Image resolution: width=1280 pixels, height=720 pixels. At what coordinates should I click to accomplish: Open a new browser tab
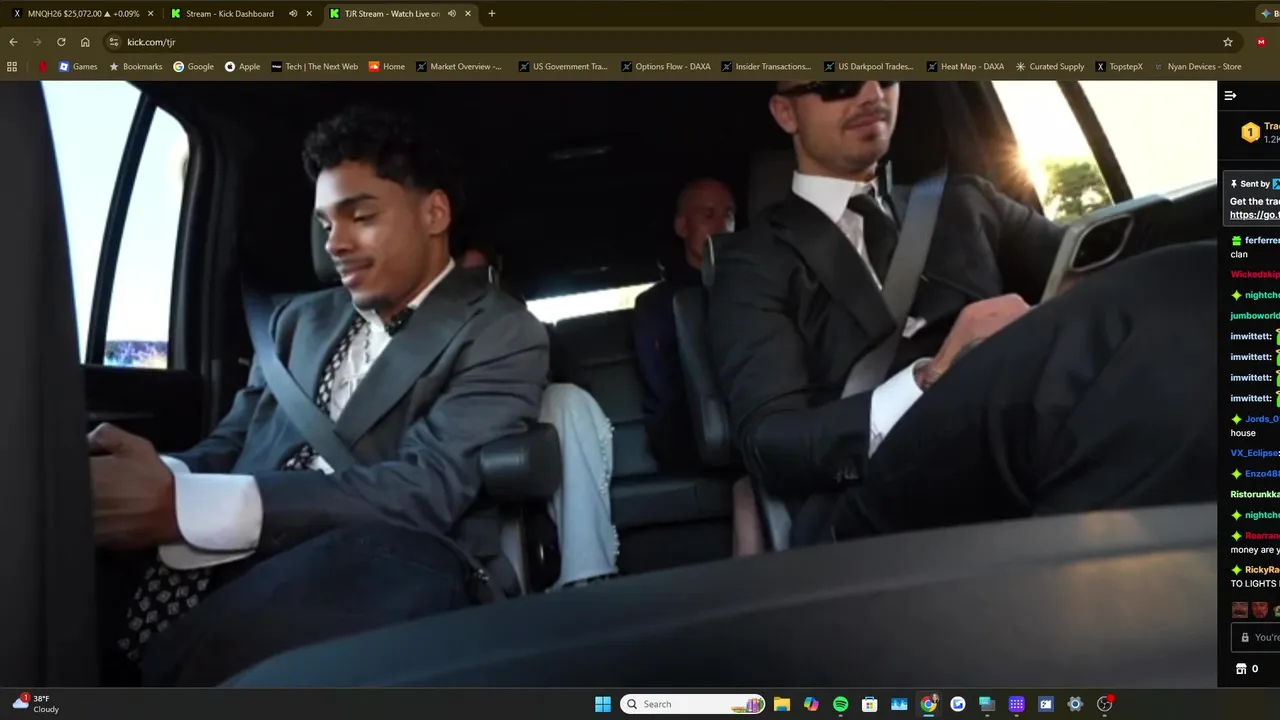[x=491, y=14]
